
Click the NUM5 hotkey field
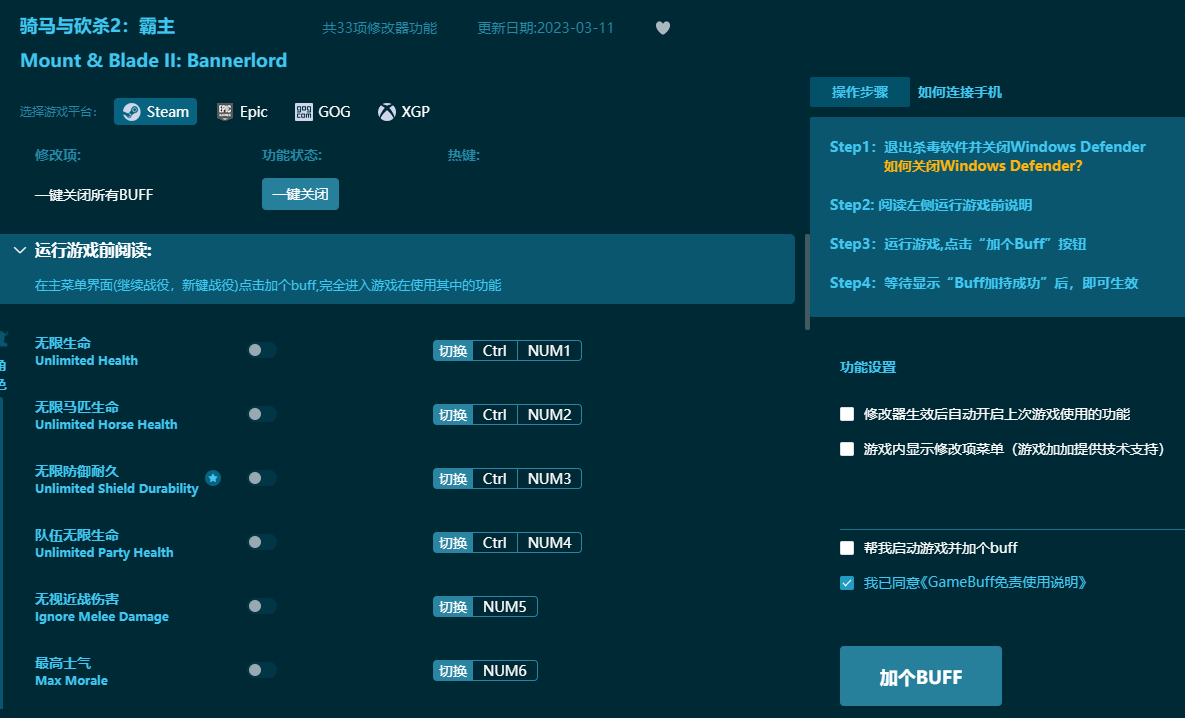tap(505, 607)
